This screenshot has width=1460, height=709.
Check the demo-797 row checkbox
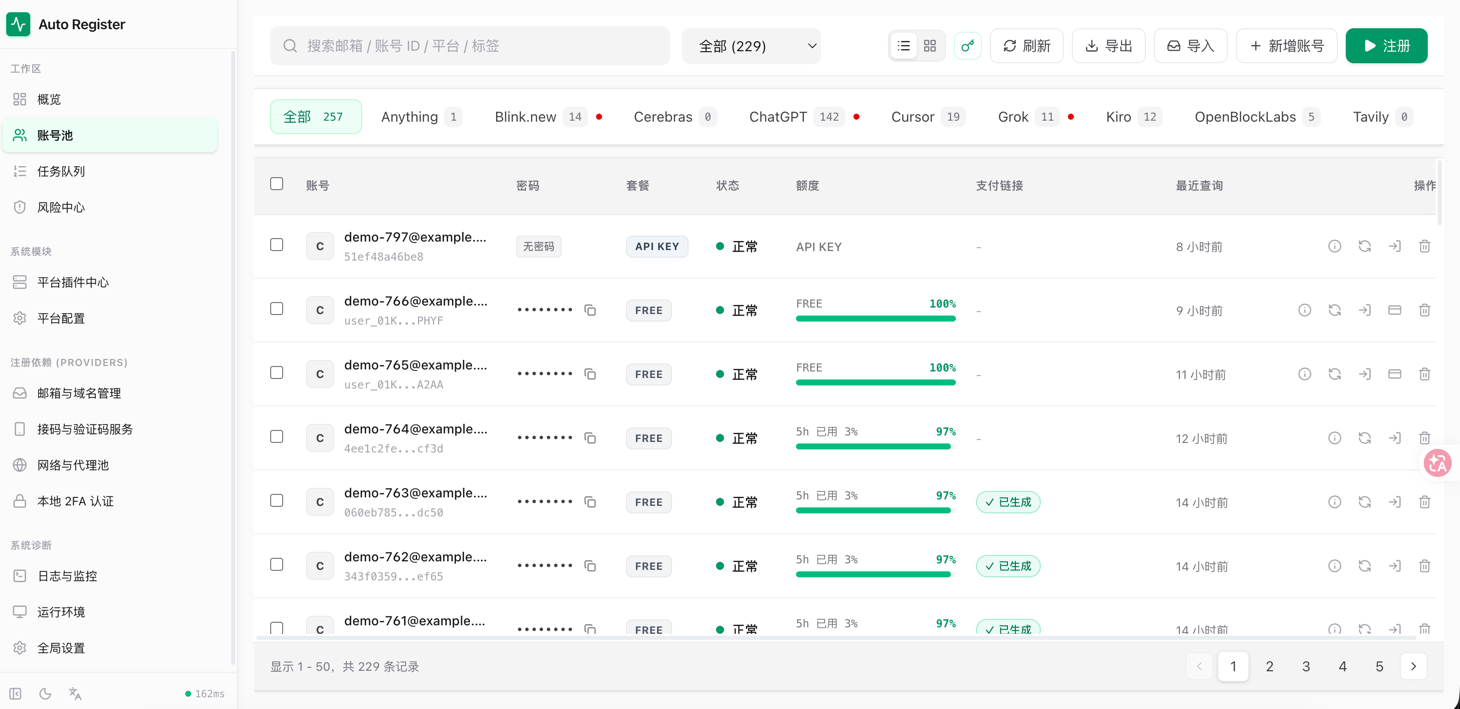coord(277,245)
